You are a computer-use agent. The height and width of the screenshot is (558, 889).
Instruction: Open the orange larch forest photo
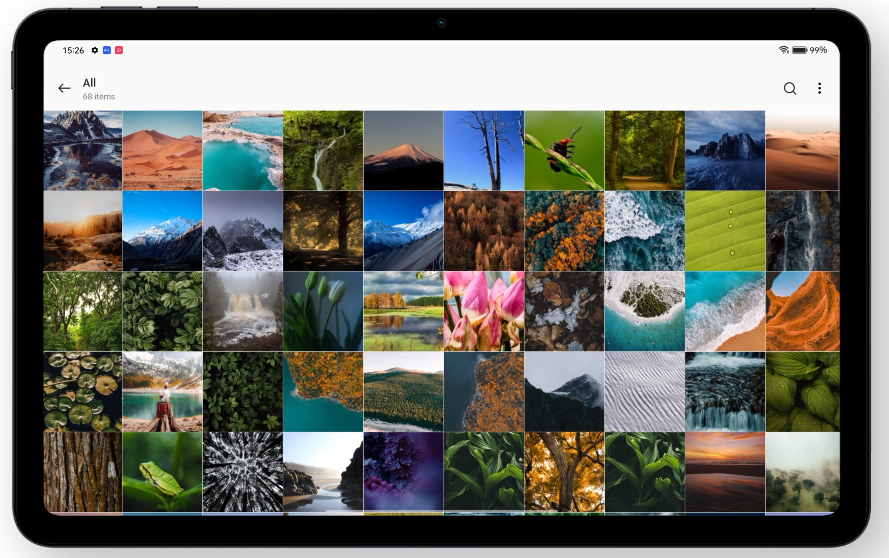(x=484, y=231)
